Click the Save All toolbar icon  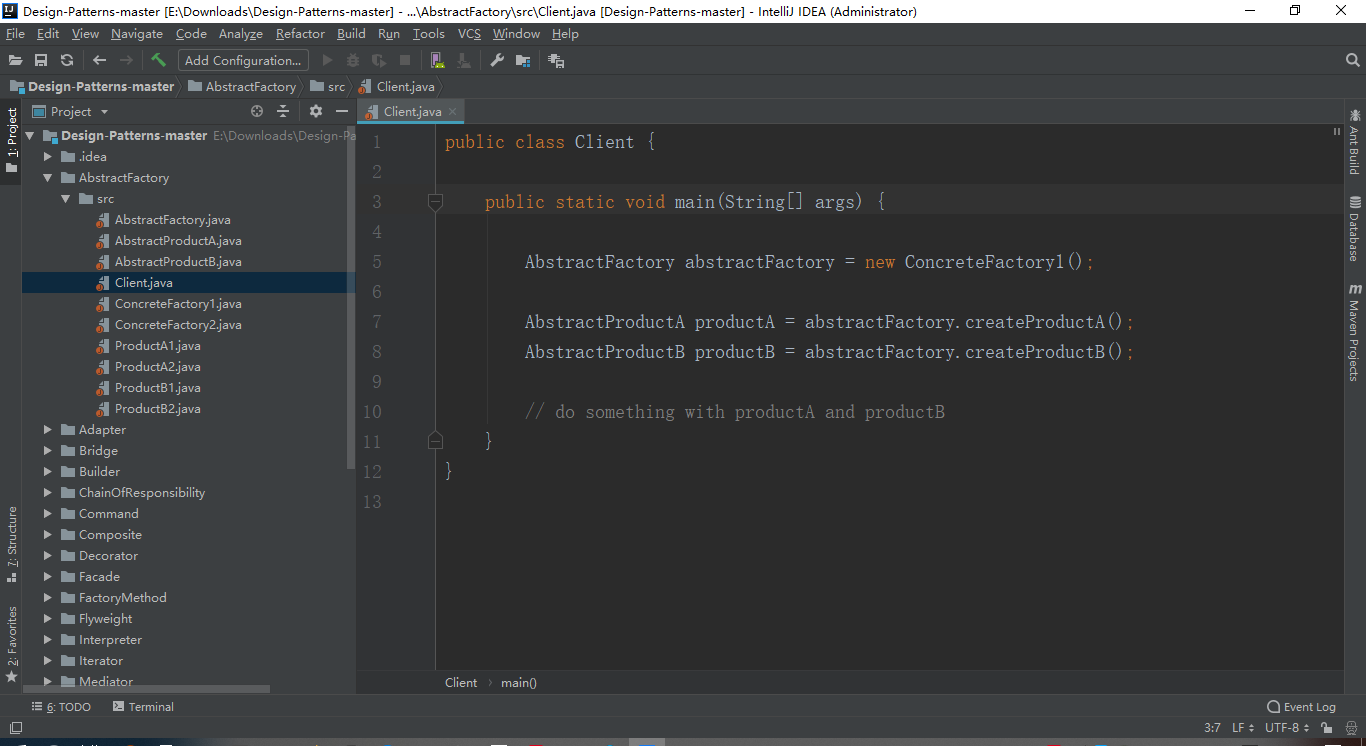tap(41, 61)
